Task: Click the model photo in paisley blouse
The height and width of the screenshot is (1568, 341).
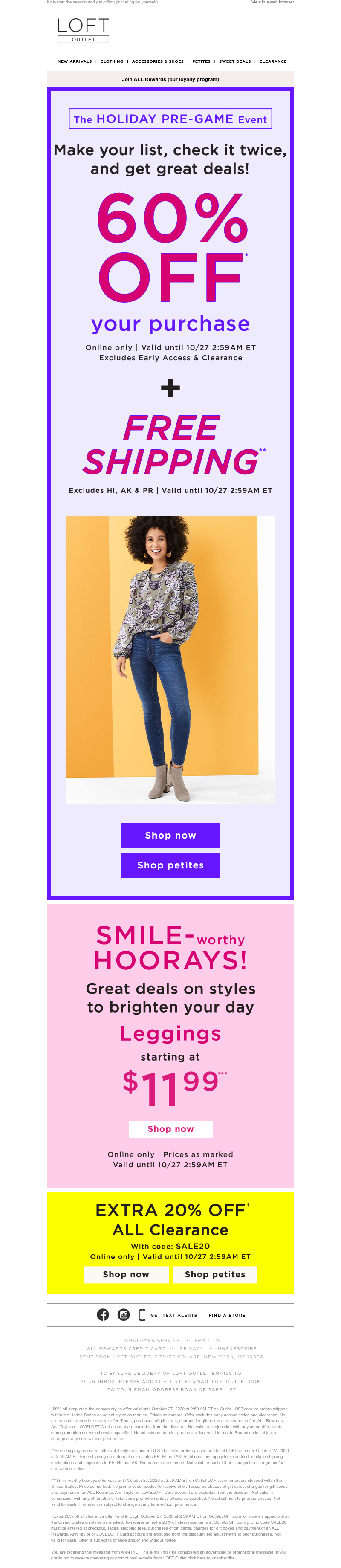Action: coord(170,660)
